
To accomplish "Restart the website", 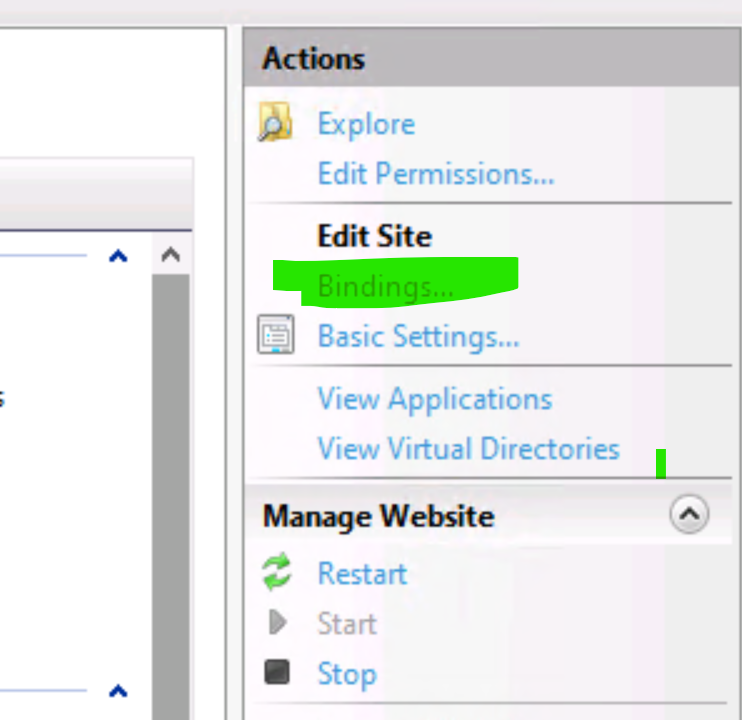I will [362, 574].
